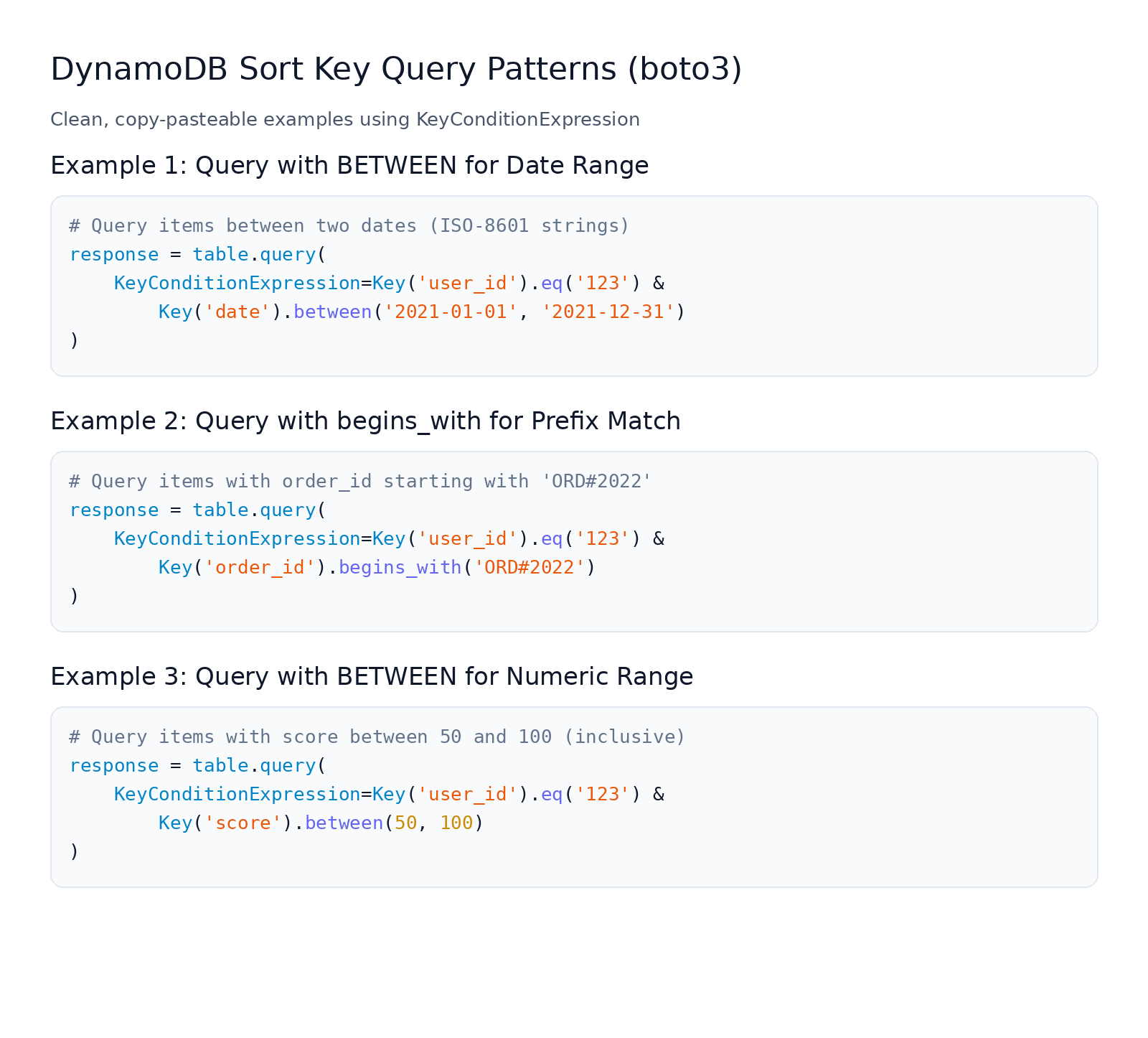Click the 'score' key string
The width and height of the screenshot is (1148, 1038).
[x=243, y=823]
